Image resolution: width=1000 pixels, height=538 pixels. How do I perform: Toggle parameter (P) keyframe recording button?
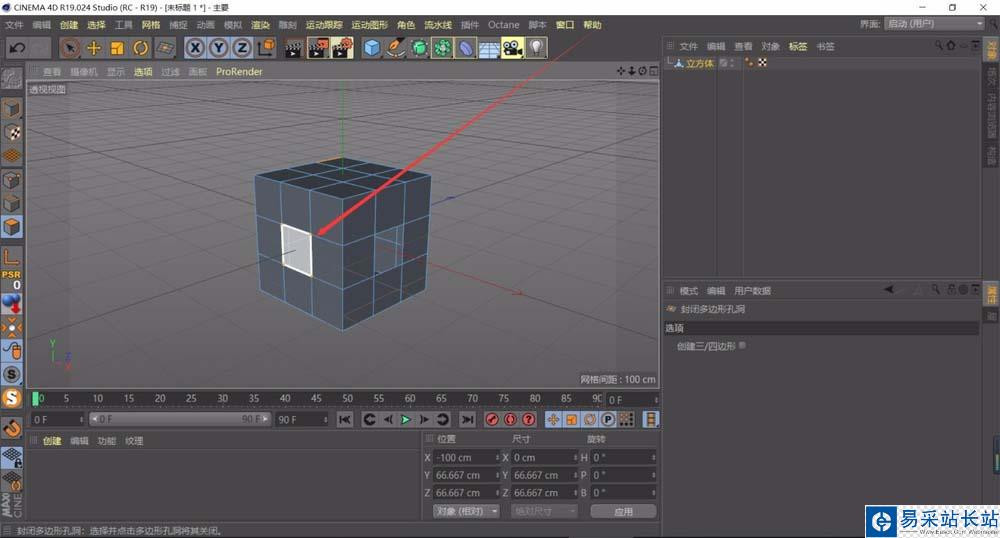(x=608, y=419)
